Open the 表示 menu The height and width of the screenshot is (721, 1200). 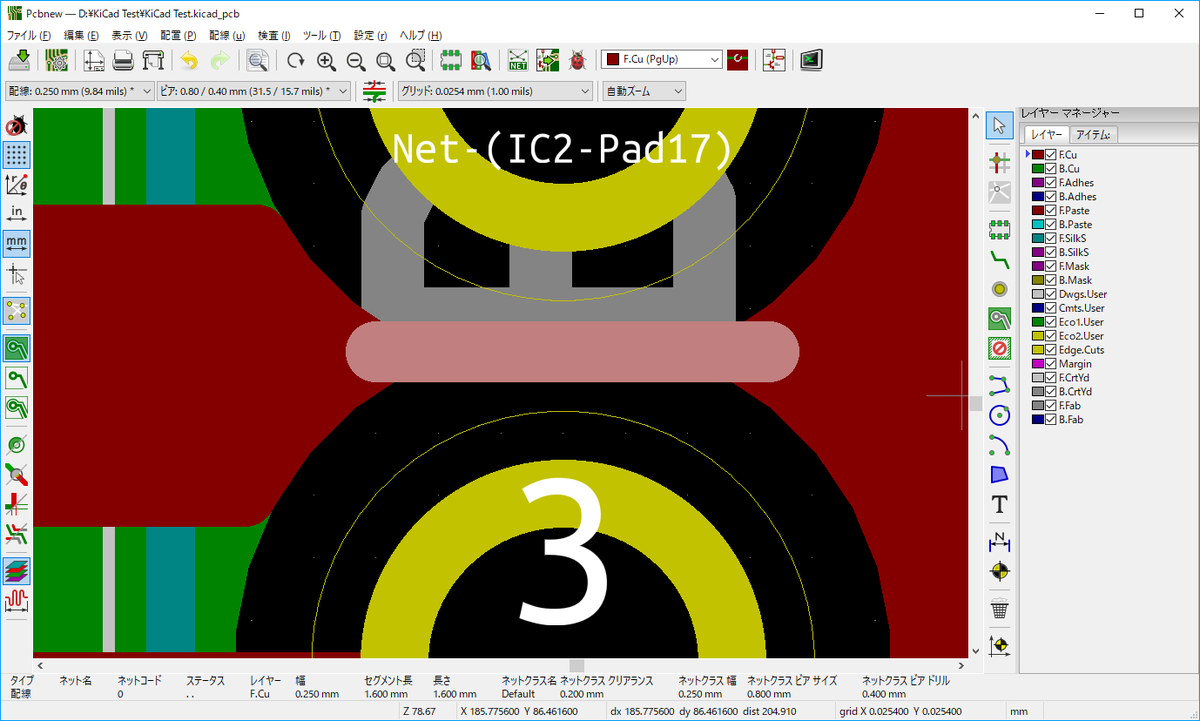pyautogui.click(x=129, y=35)
